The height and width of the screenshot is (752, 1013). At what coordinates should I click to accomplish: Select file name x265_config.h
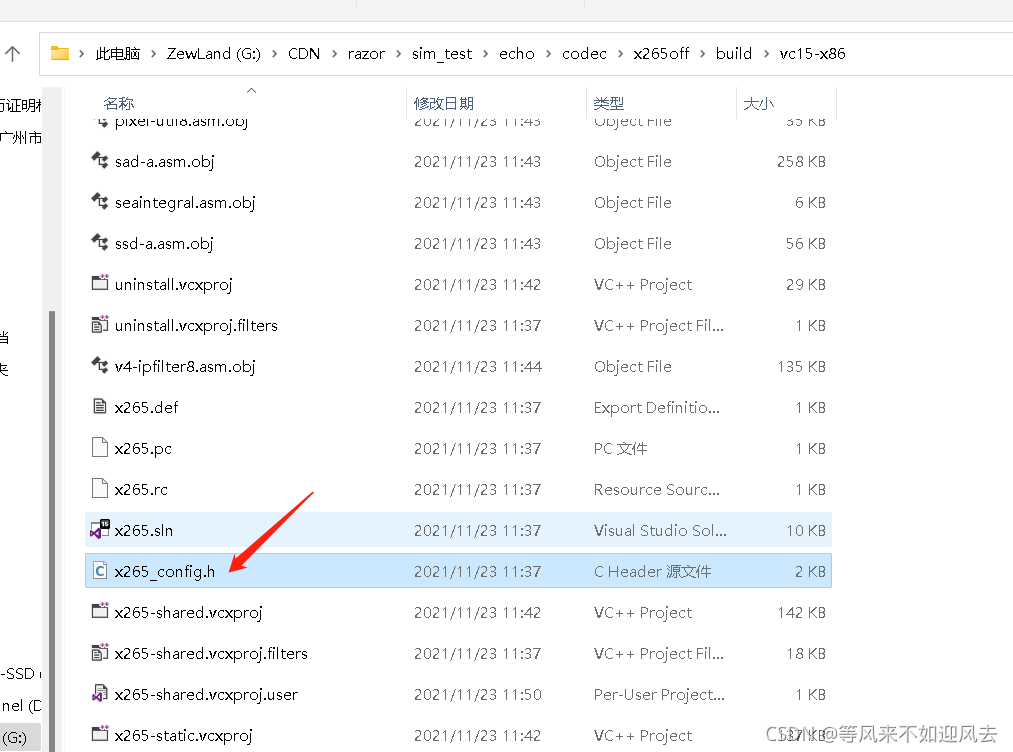pyautogui.click(x=165, y=572)
